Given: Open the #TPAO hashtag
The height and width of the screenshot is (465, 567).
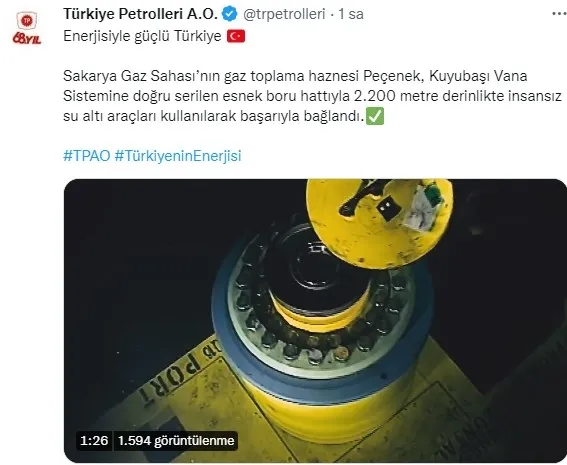Looking at the screenshot, I should (x=87, y=156).
